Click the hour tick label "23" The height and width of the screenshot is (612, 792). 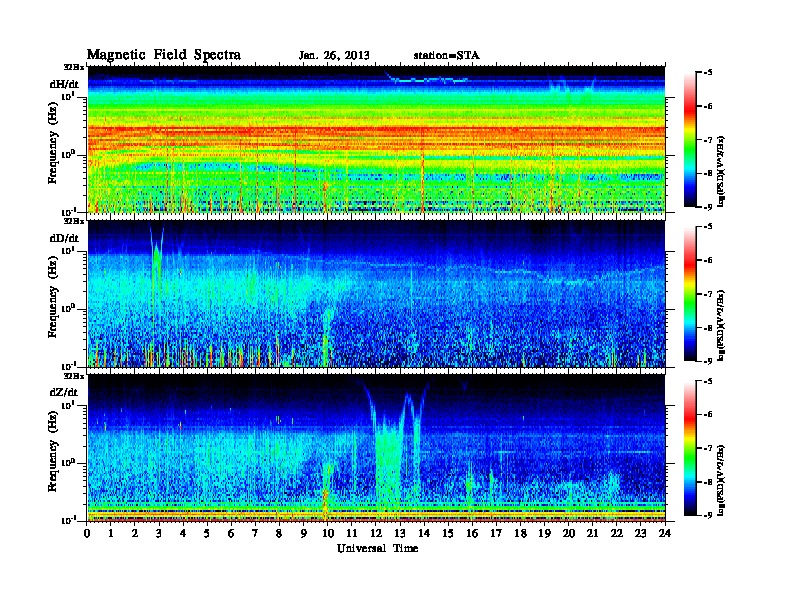coord(640,534)
